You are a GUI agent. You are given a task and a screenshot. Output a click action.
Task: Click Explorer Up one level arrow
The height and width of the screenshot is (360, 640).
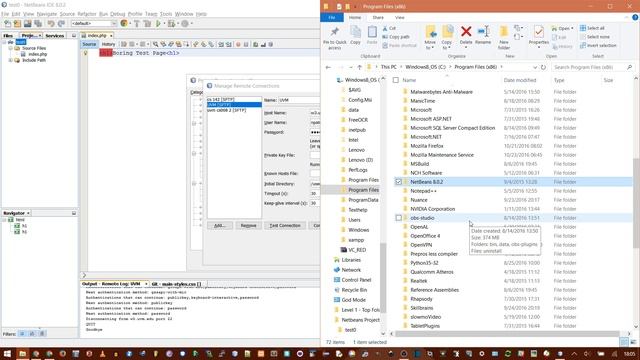click(x=360, y=67)
